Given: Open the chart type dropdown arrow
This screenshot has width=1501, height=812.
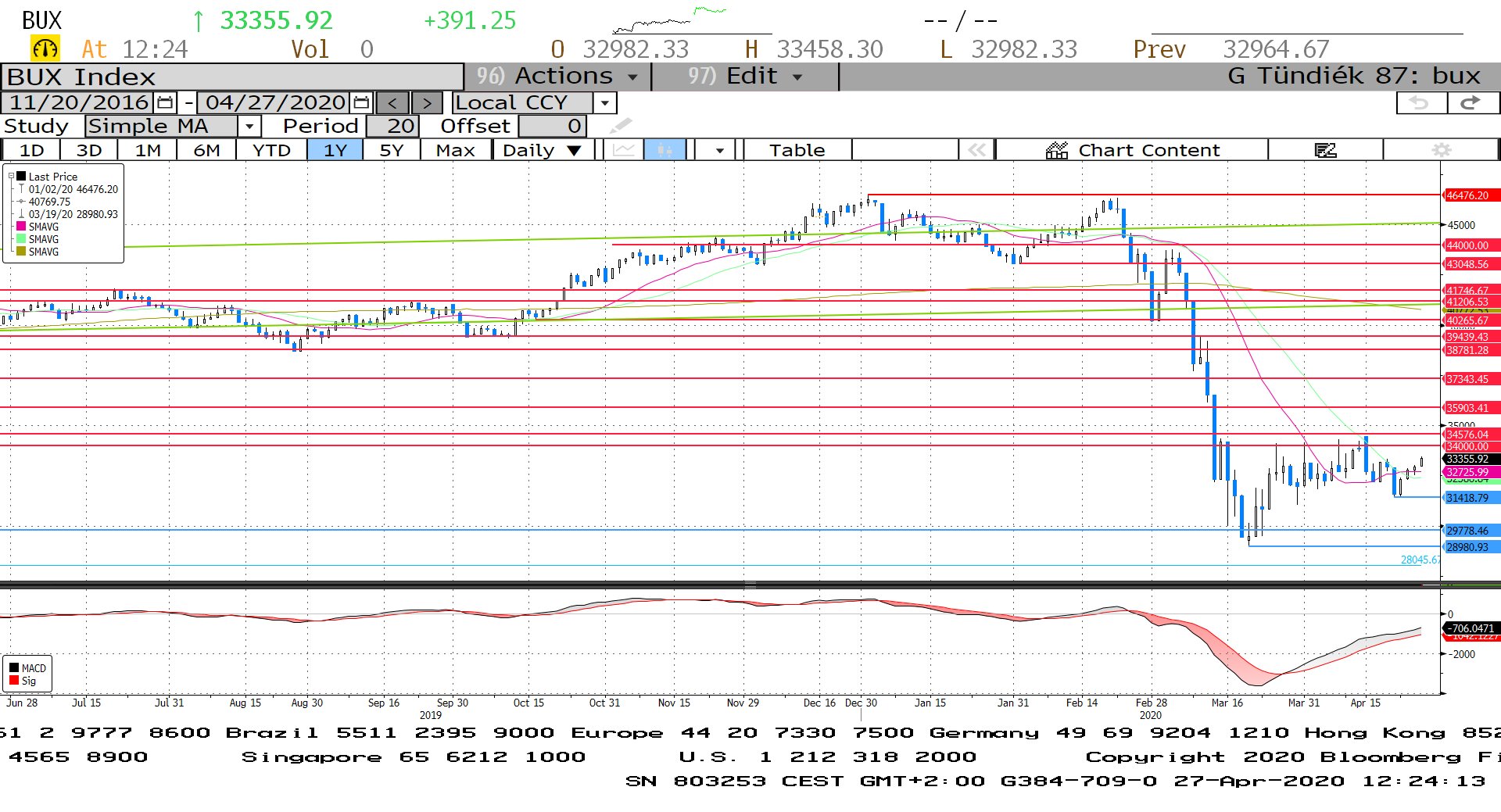Looking at the screenshot, I should [x=719, y=150].
